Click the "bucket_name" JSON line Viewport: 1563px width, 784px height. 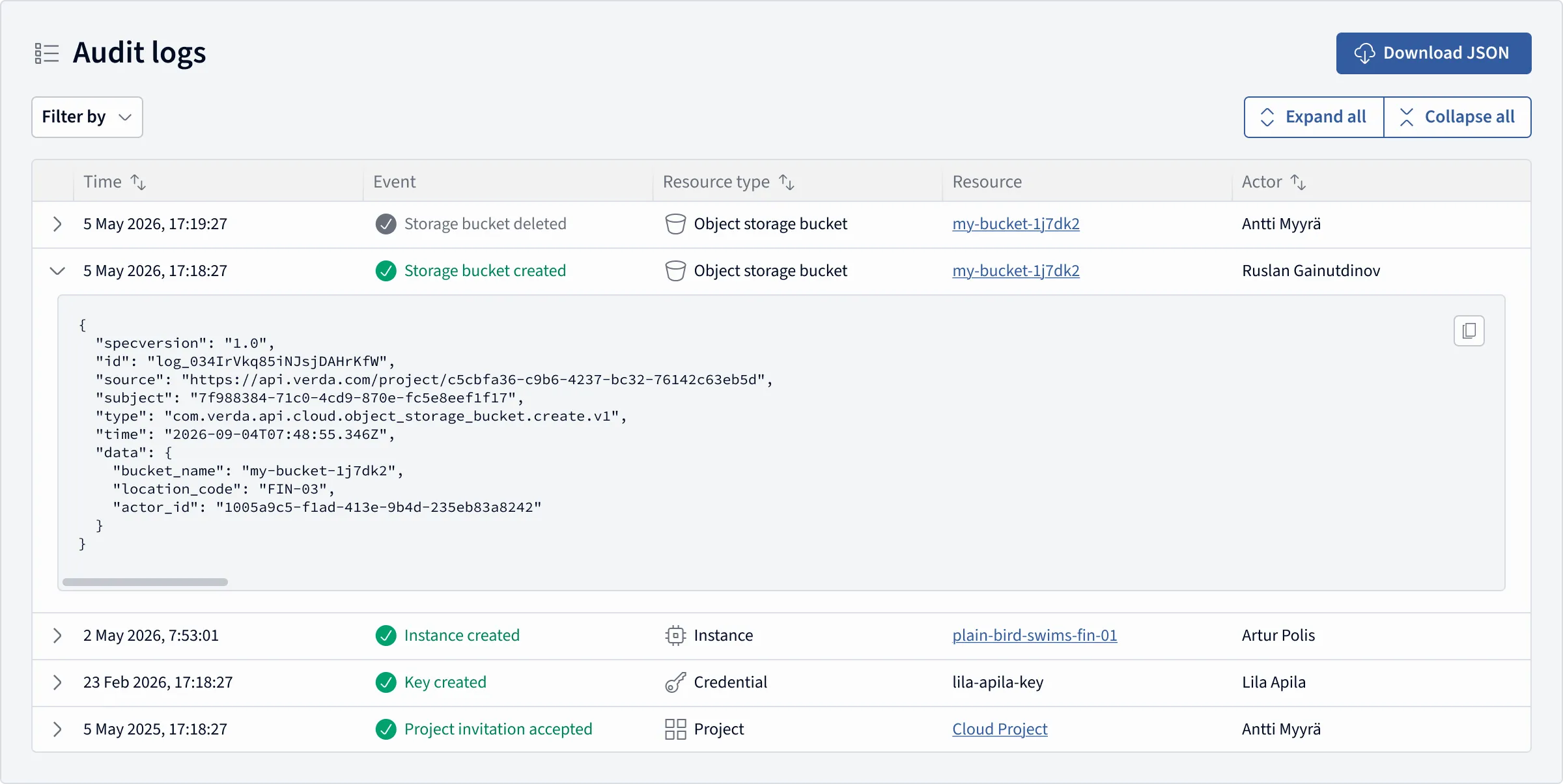(258, 471)
